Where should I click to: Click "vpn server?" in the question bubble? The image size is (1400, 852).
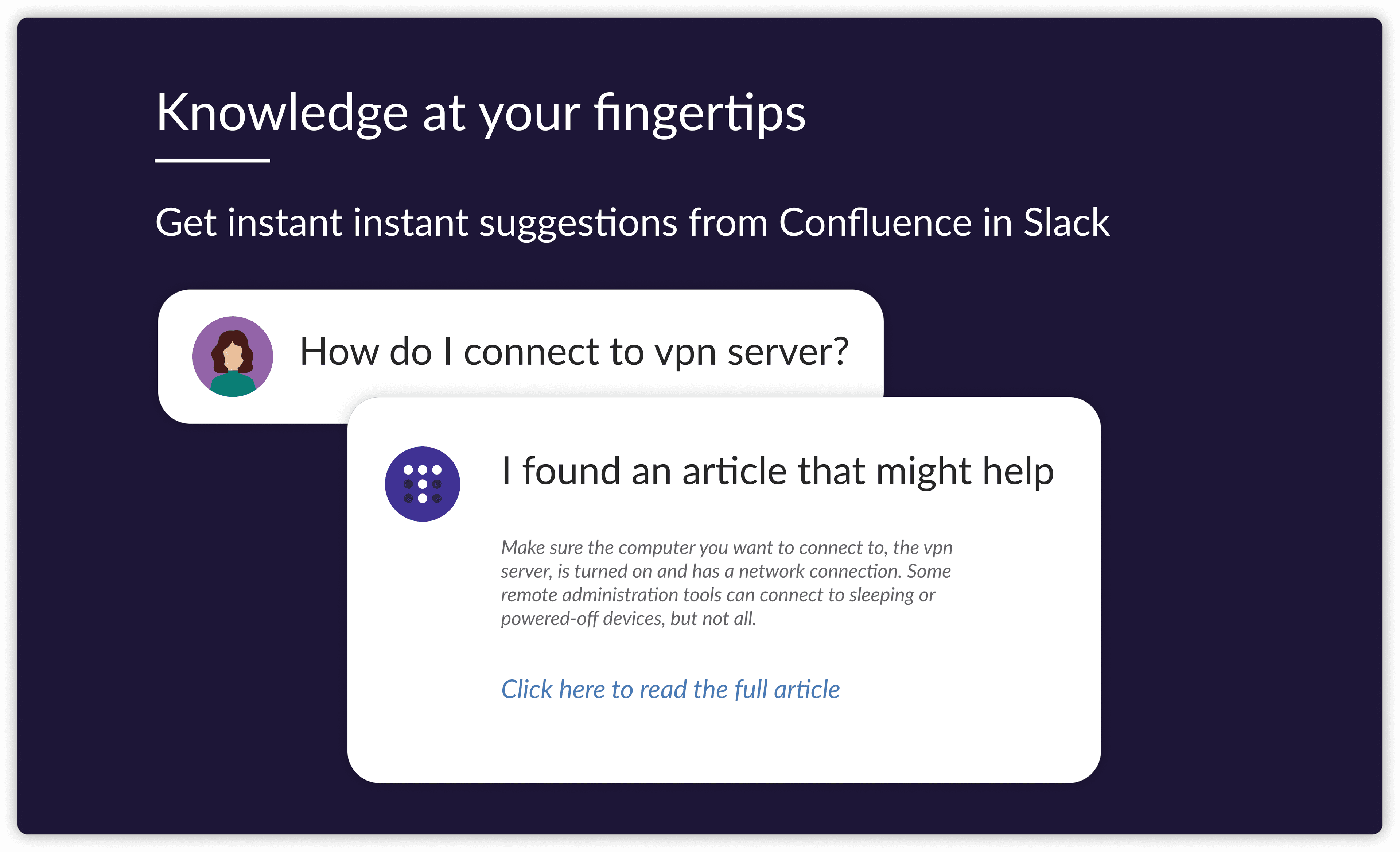[751, 352]
